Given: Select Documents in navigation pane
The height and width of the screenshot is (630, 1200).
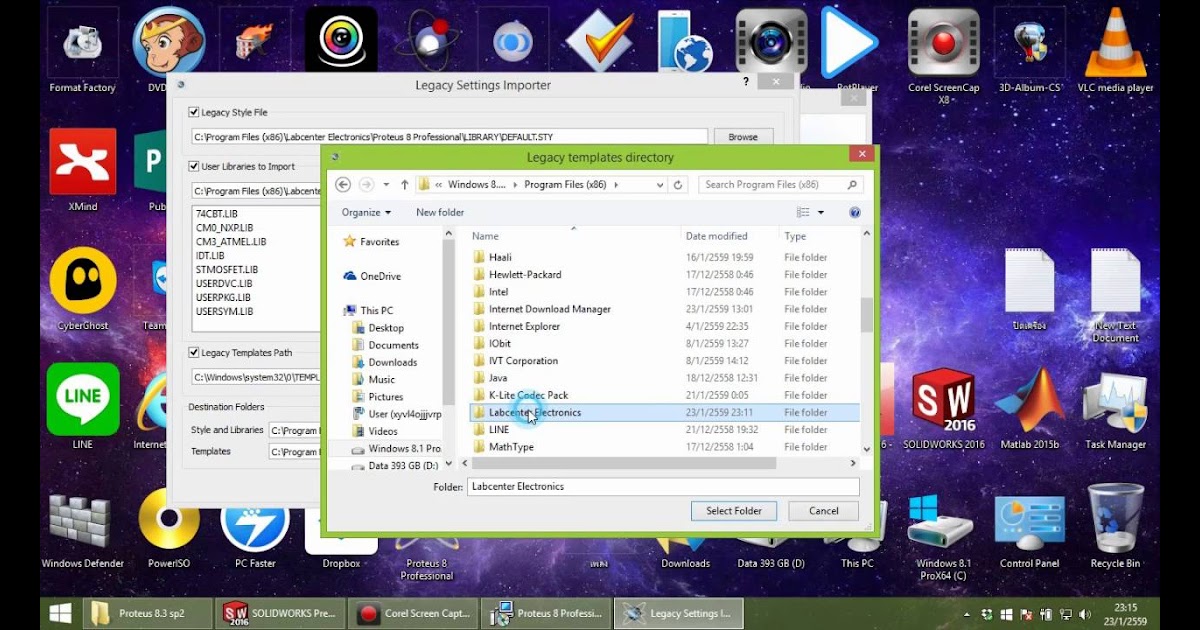Looking at the screenshot, I should (x=393, y=345).
